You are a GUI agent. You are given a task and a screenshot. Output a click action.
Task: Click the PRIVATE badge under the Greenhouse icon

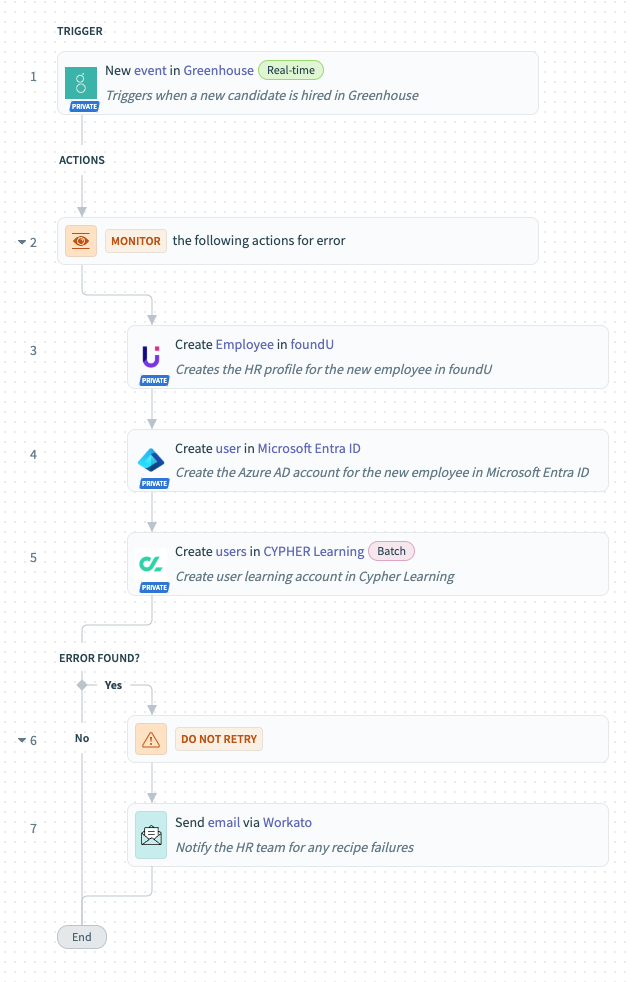click(x=85, y=106)
